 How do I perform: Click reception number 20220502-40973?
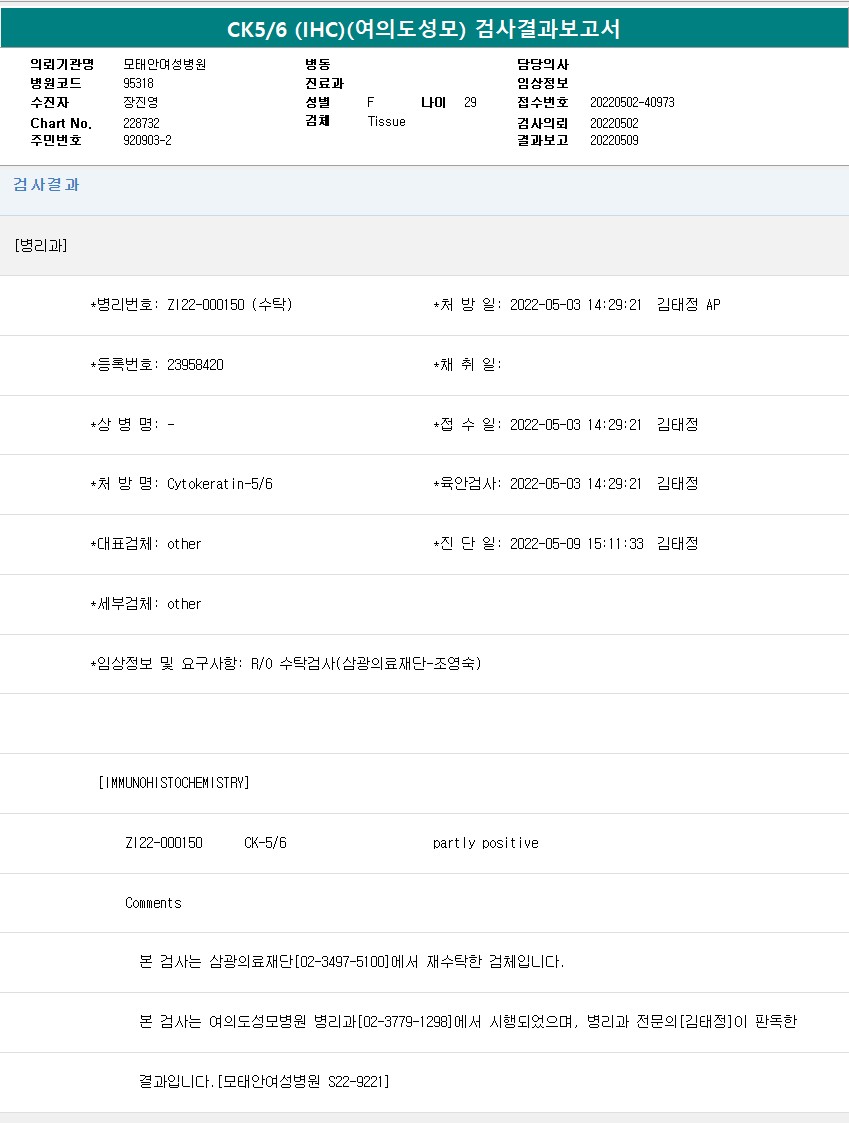tap(633, 102)
